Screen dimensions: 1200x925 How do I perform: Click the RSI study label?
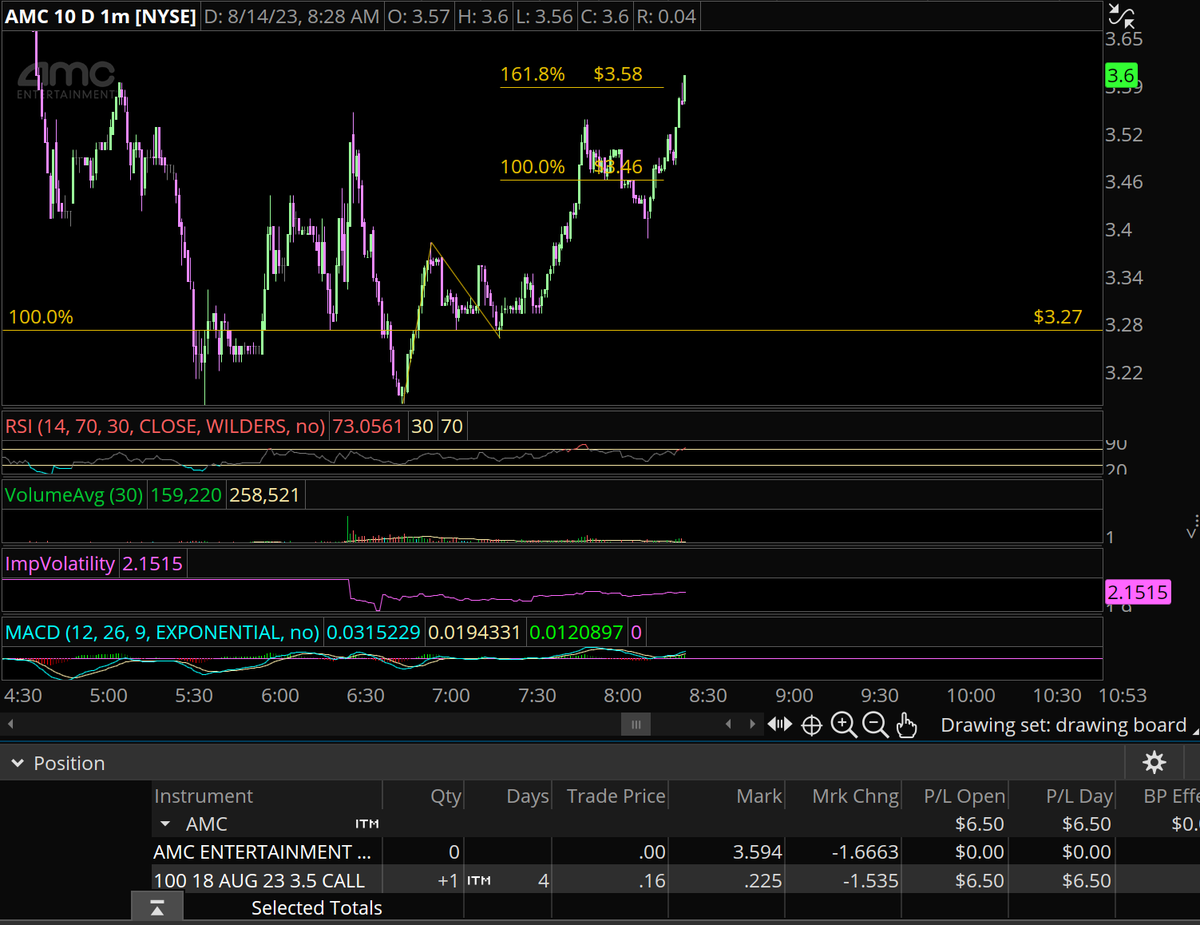point(165,426)
